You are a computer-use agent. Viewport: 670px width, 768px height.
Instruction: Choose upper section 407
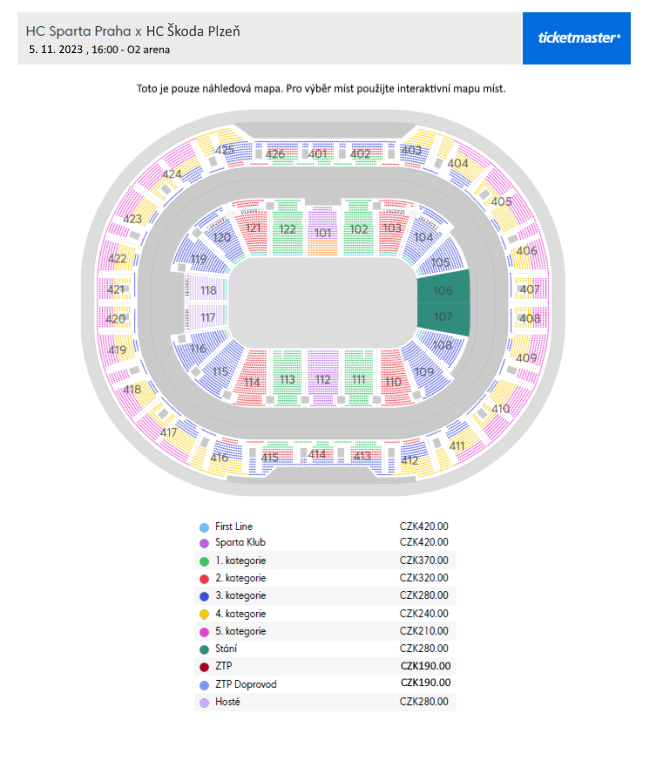tap(530, 289)
